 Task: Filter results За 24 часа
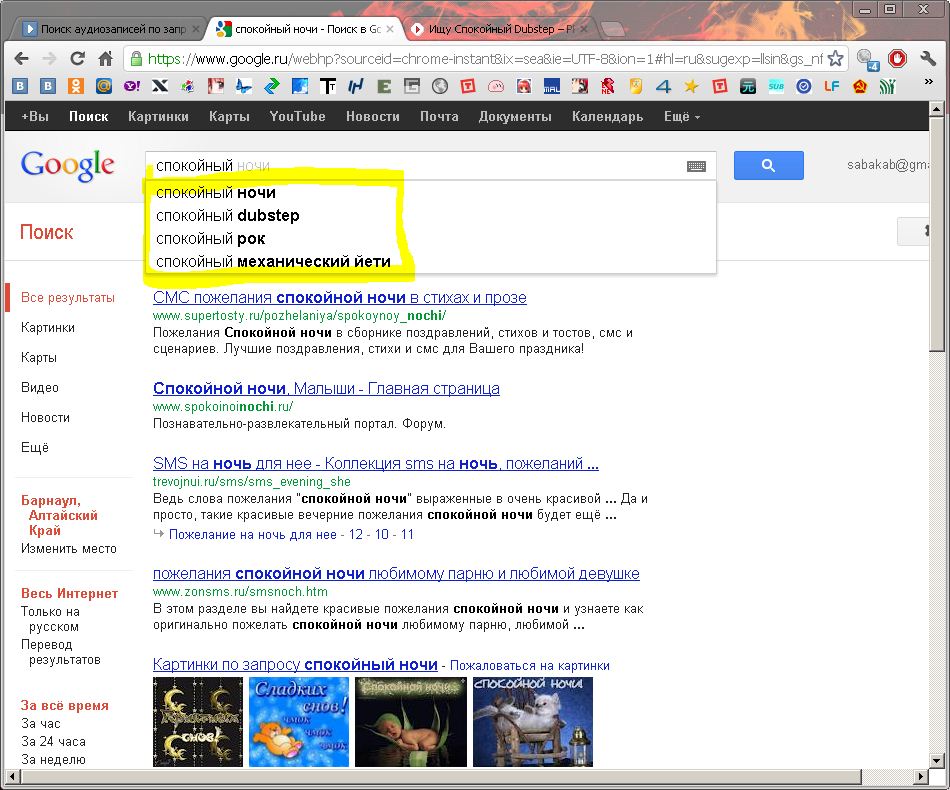click(53, 742)
